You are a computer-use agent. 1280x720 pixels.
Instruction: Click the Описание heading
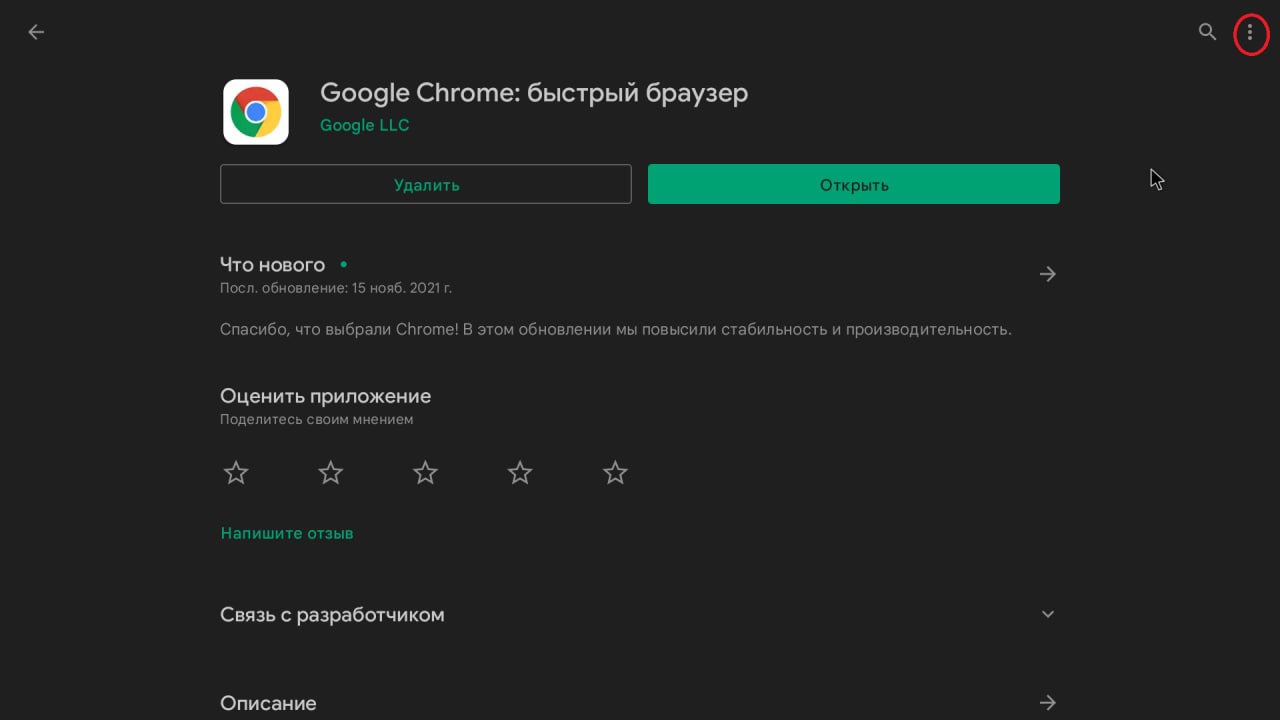(268, 704)
